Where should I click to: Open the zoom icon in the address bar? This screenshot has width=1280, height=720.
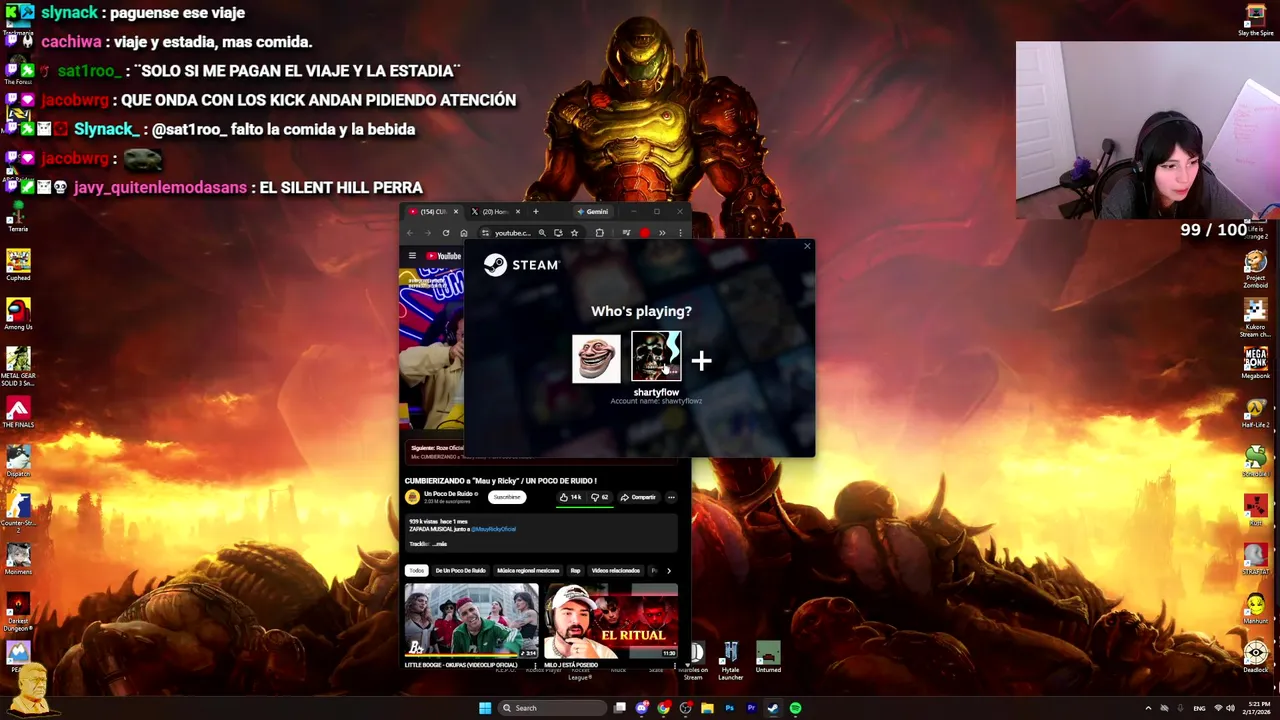click(542, 233)
